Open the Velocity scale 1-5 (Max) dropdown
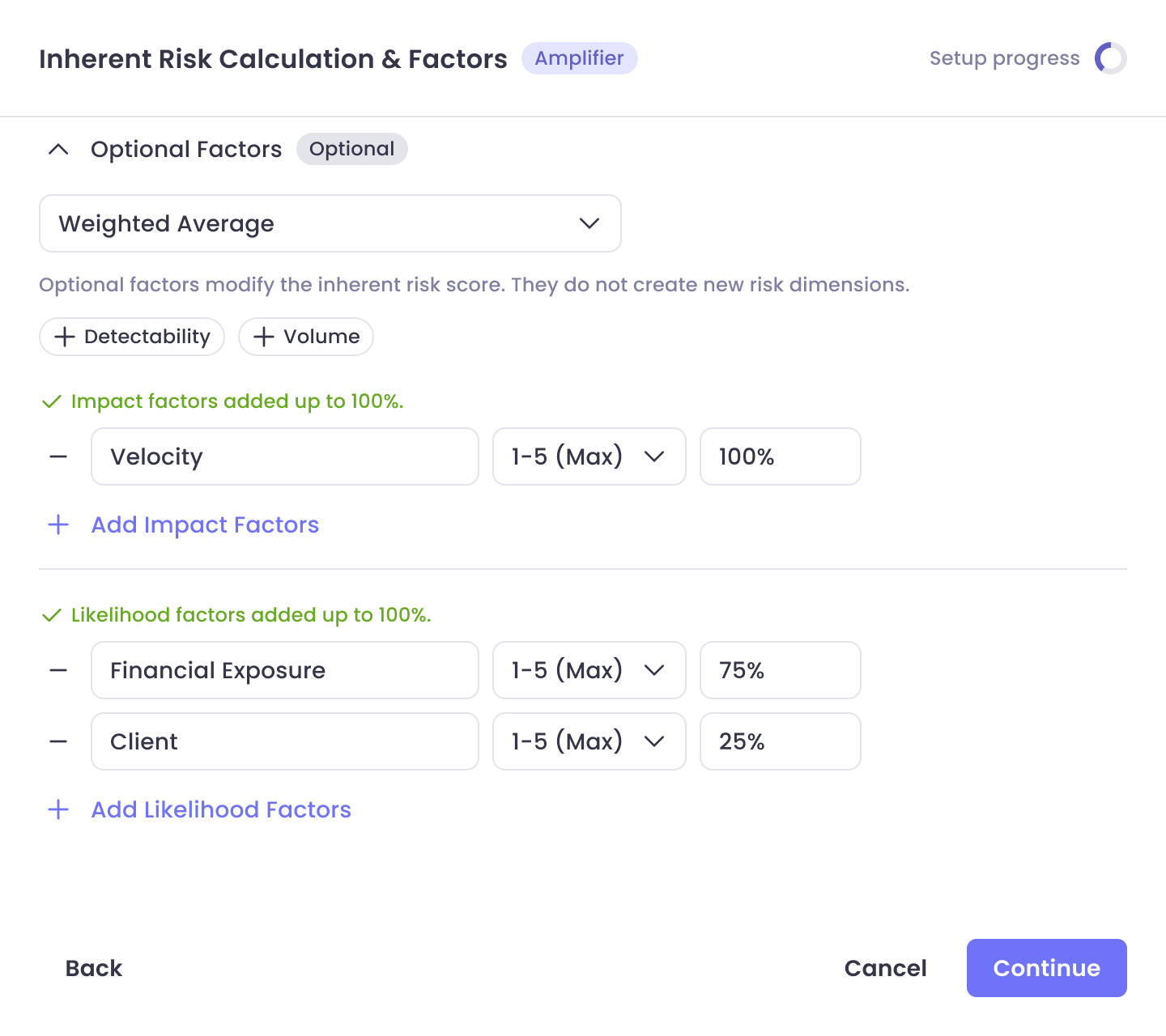The image size is (1166, 1036). pyautogui.click(x=589, y=456)
